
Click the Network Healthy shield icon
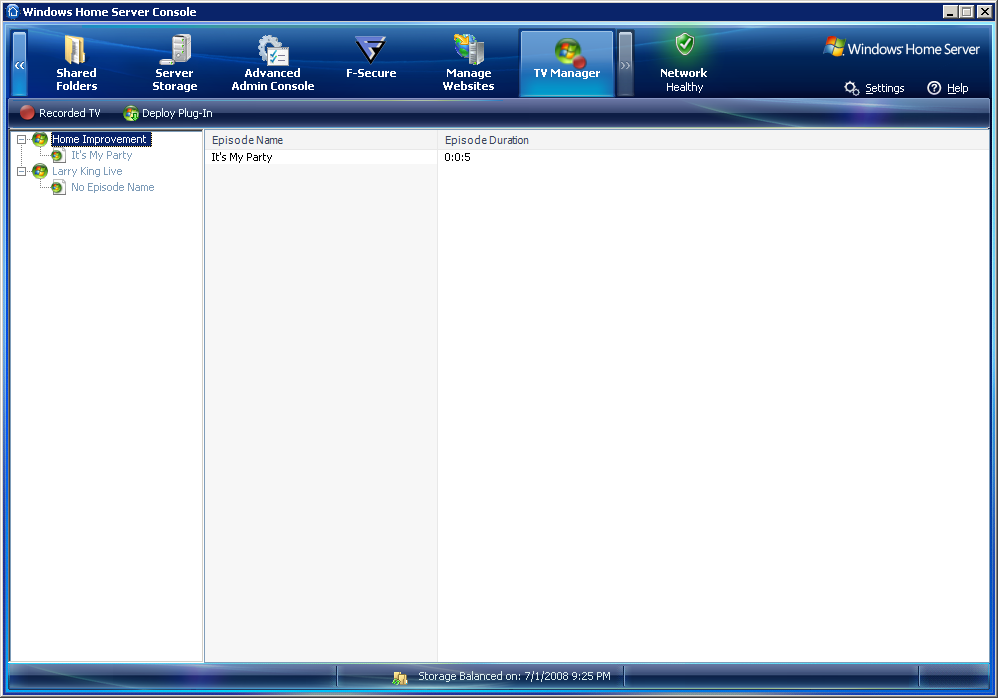[x=685, y=44]
